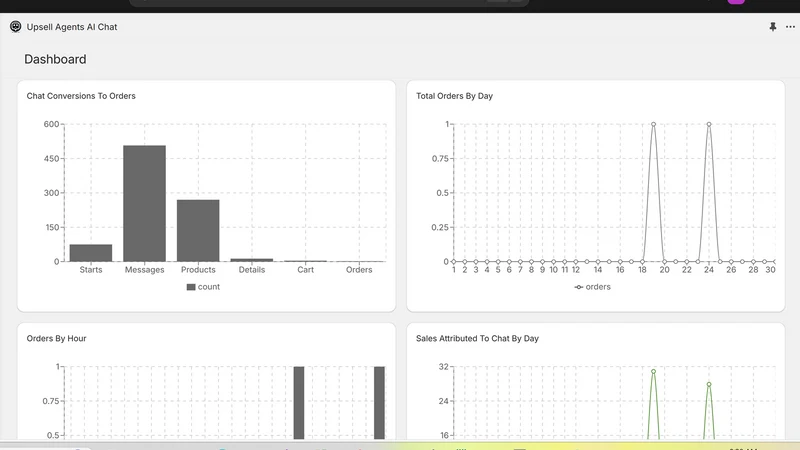Click the 'Sales Attributed To Chat By Day' title

[477, 338]
